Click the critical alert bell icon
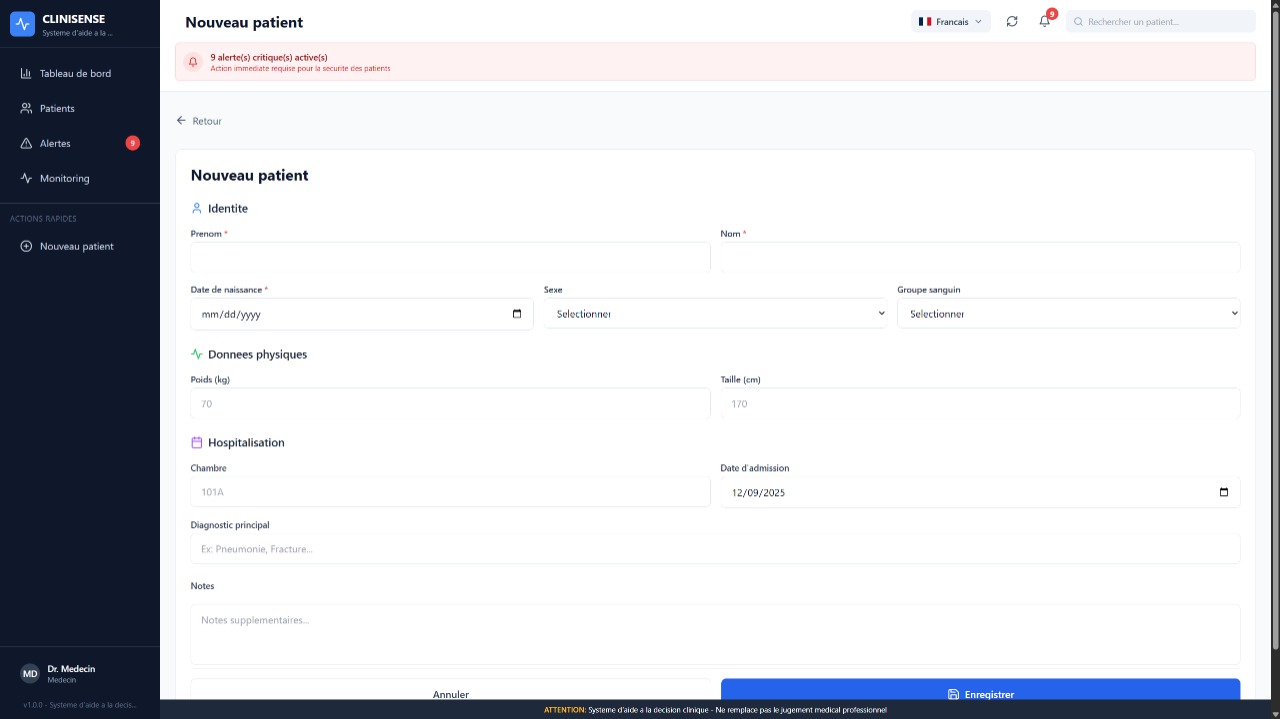 [193, 62]
